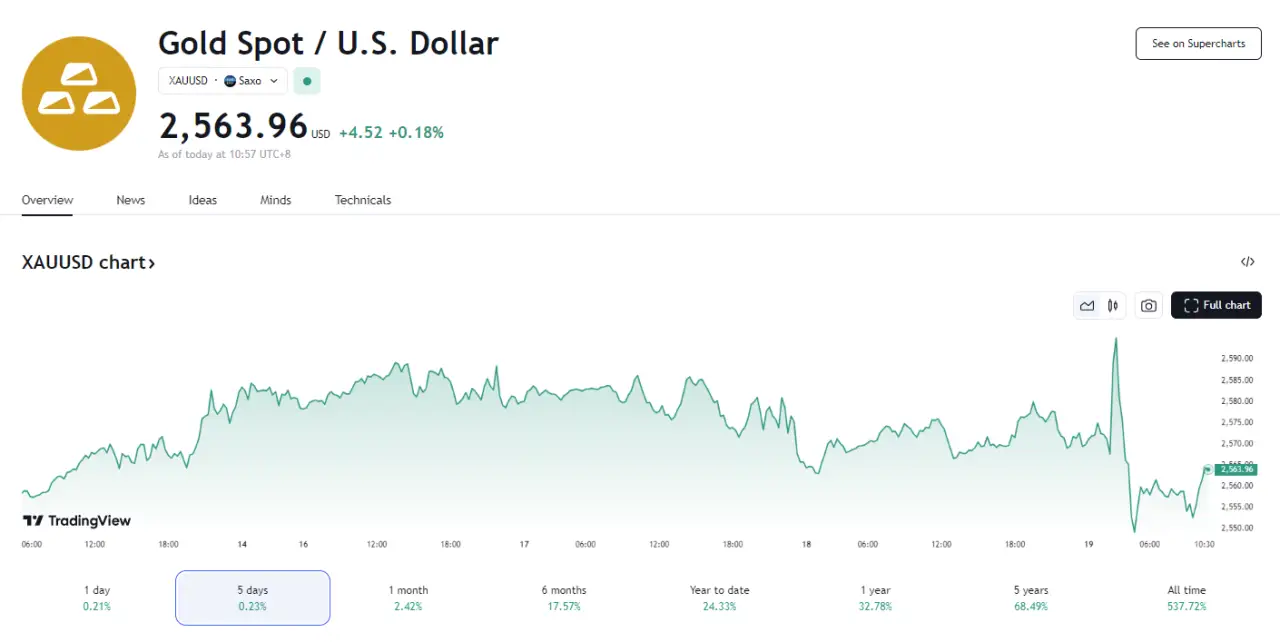The image size is (1280, 642).
Task: Select the 6 months time range
Action: [564, 597]
